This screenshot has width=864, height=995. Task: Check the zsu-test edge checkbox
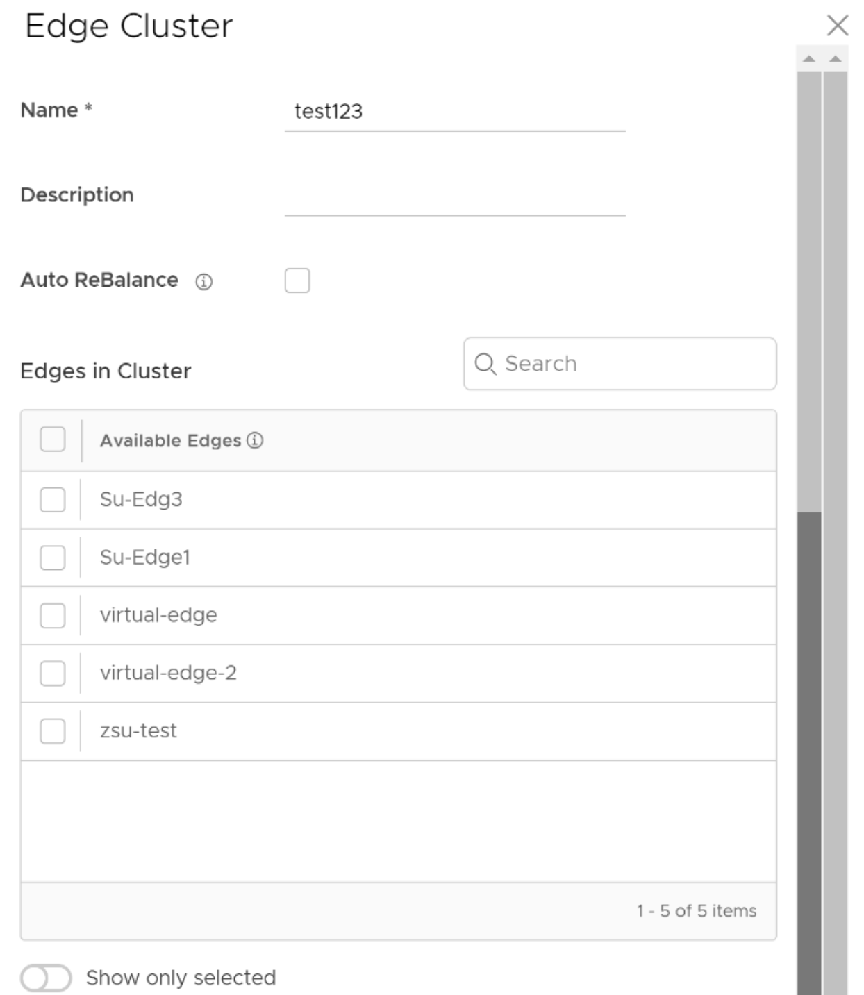53,731
